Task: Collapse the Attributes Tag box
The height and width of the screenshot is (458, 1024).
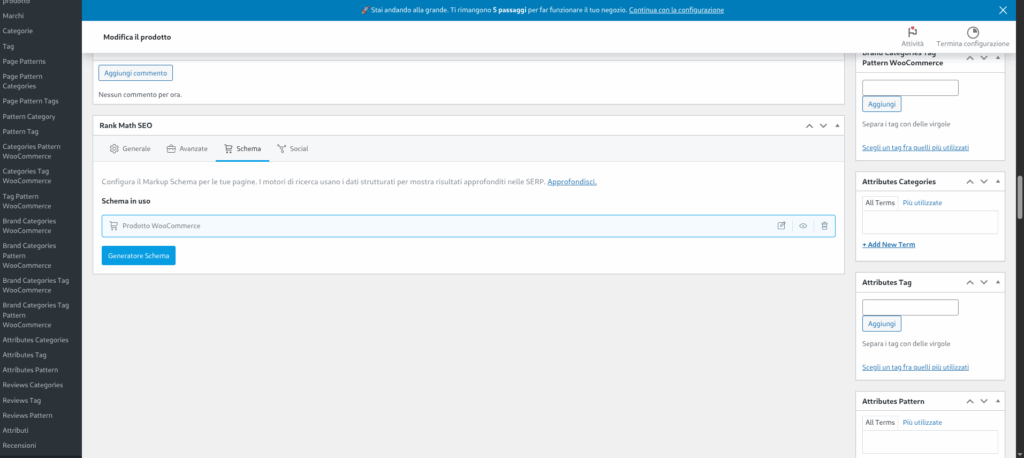Action: point(998,283)
